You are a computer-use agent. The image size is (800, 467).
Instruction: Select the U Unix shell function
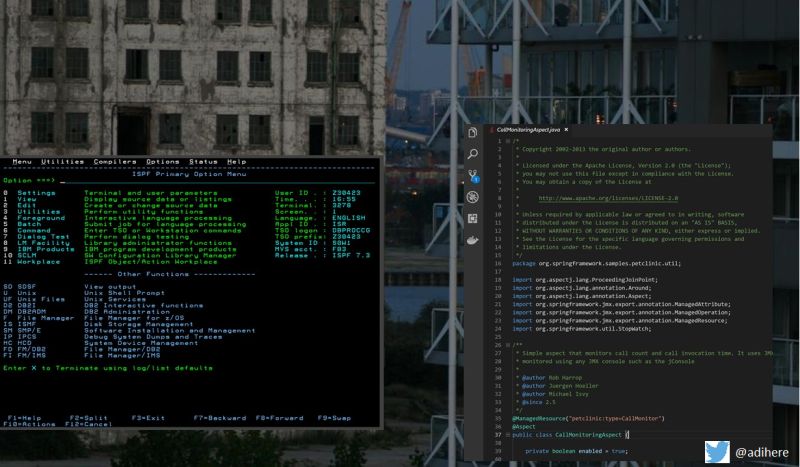[20, 293]
